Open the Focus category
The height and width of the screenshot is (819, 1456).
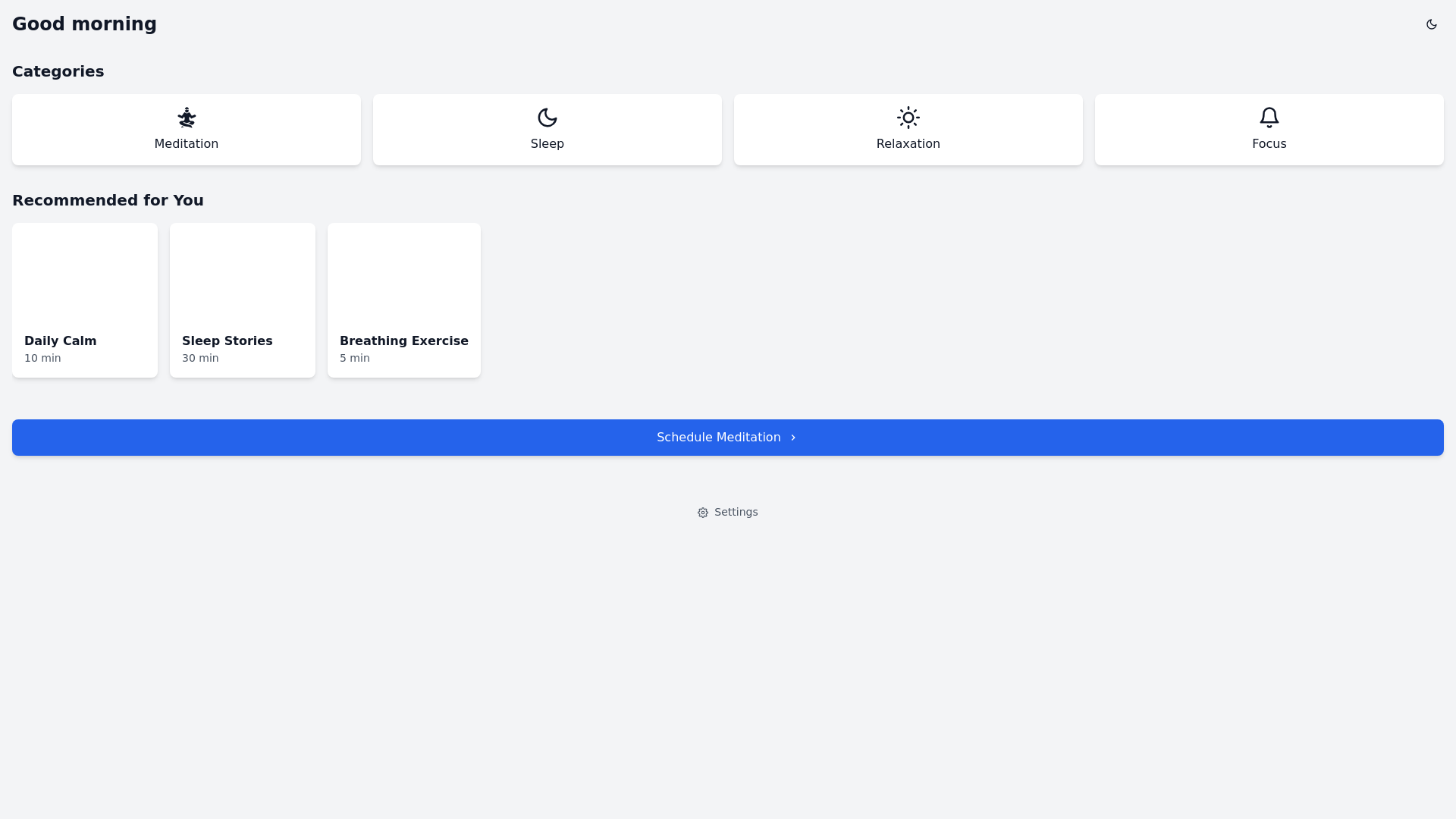pos(1269,130)
